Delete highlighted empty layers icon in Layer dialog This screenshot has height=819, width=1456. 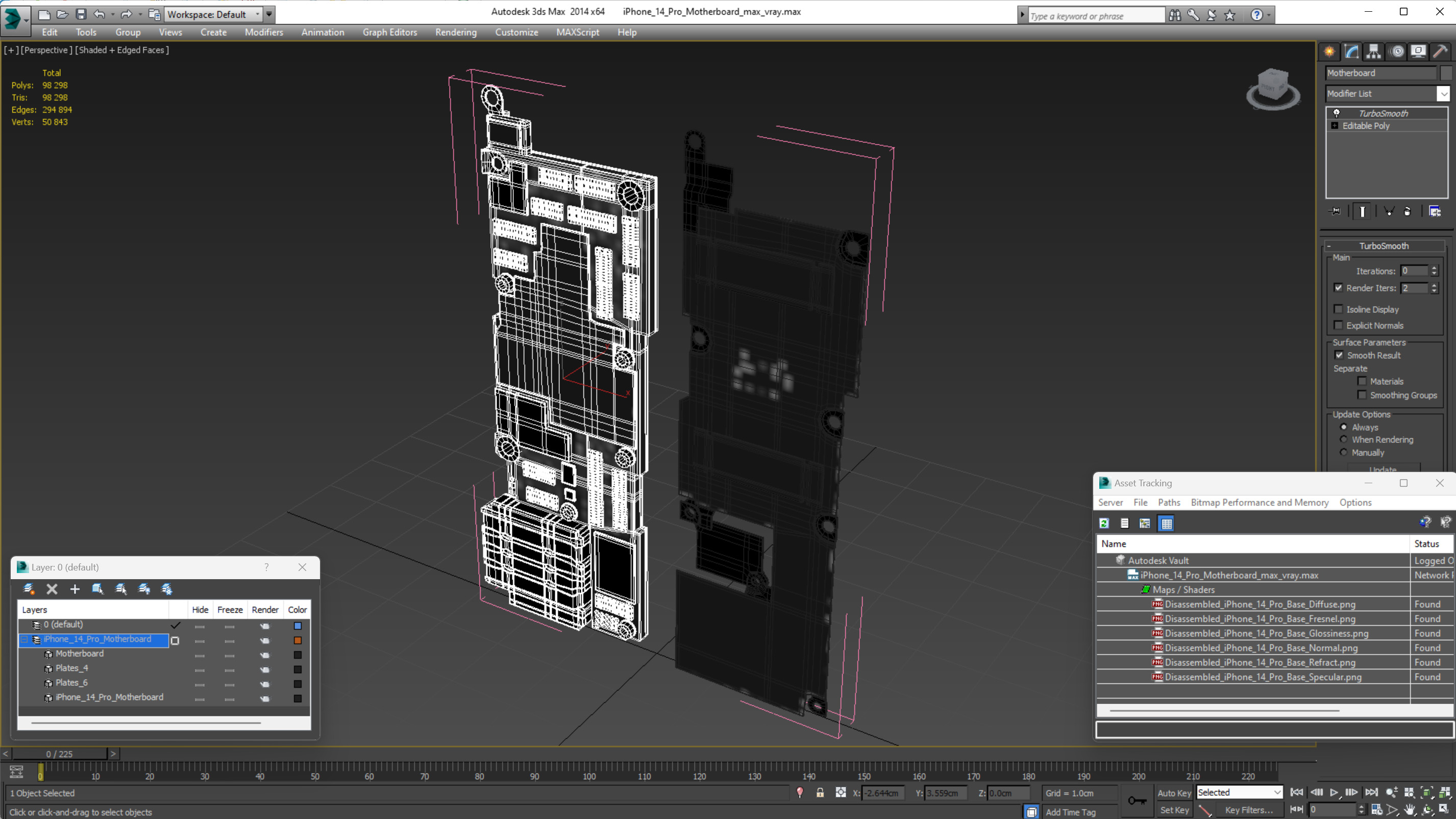[52, 589]
